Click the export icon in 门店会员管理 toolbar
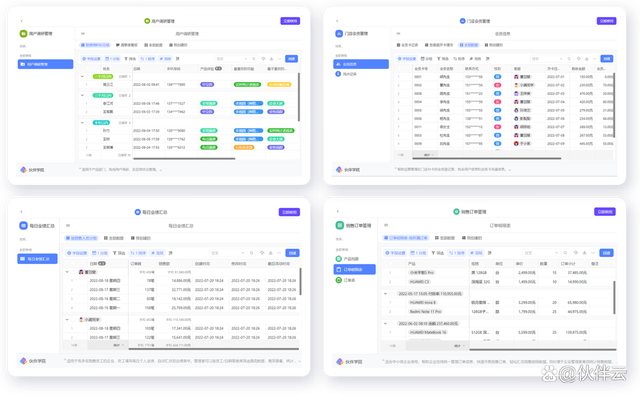This screenshot has height=396, width=640. 587,59
